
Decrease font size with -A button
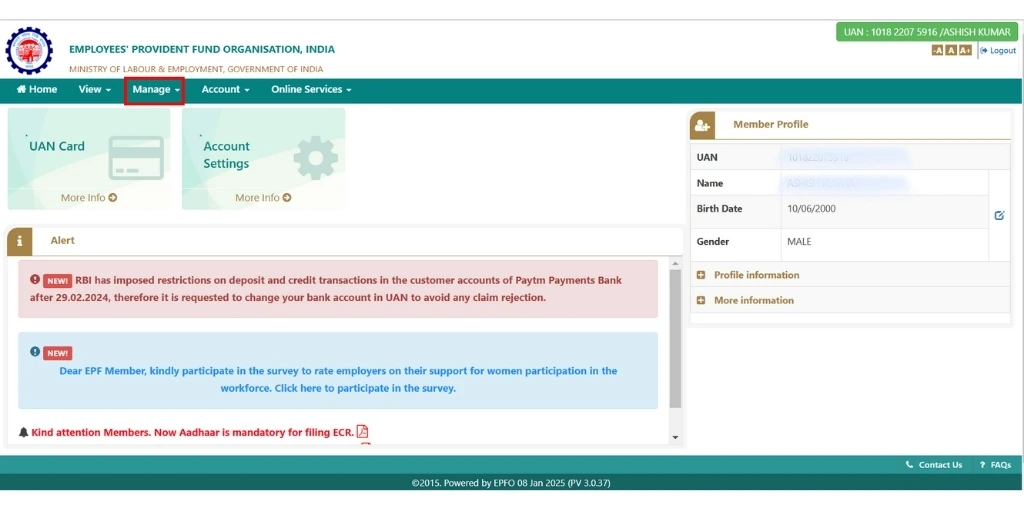coord(938,50)
